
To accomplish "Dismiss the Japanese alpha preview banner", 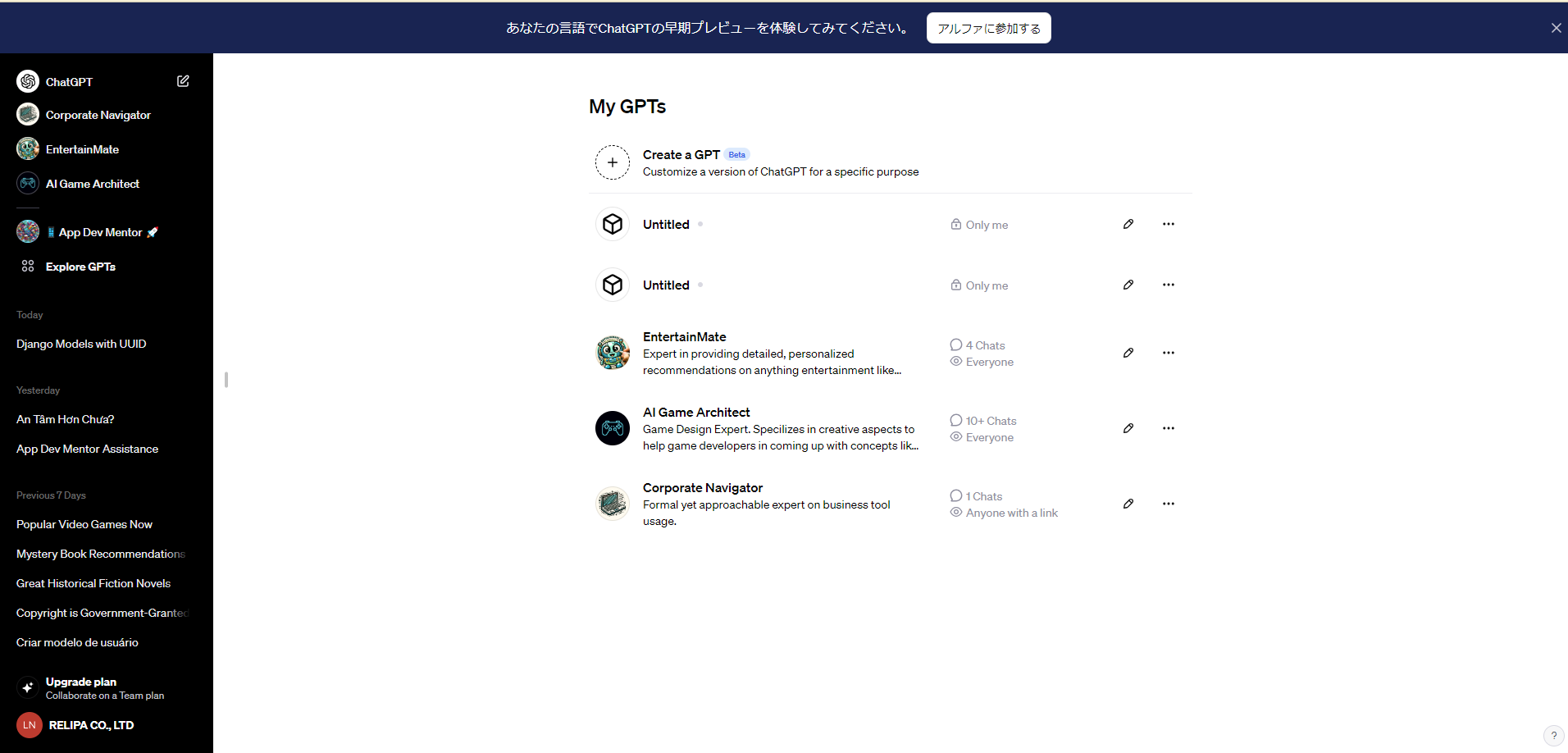I will click(1556, 28).
